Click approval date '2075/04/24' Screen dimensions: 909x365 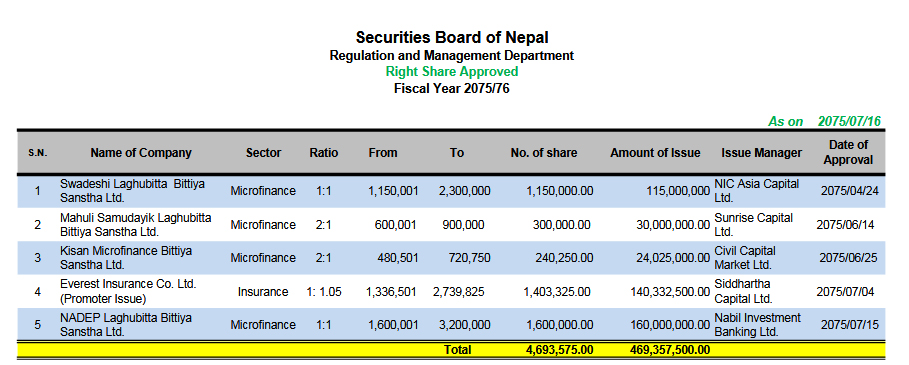coord(849,191)
